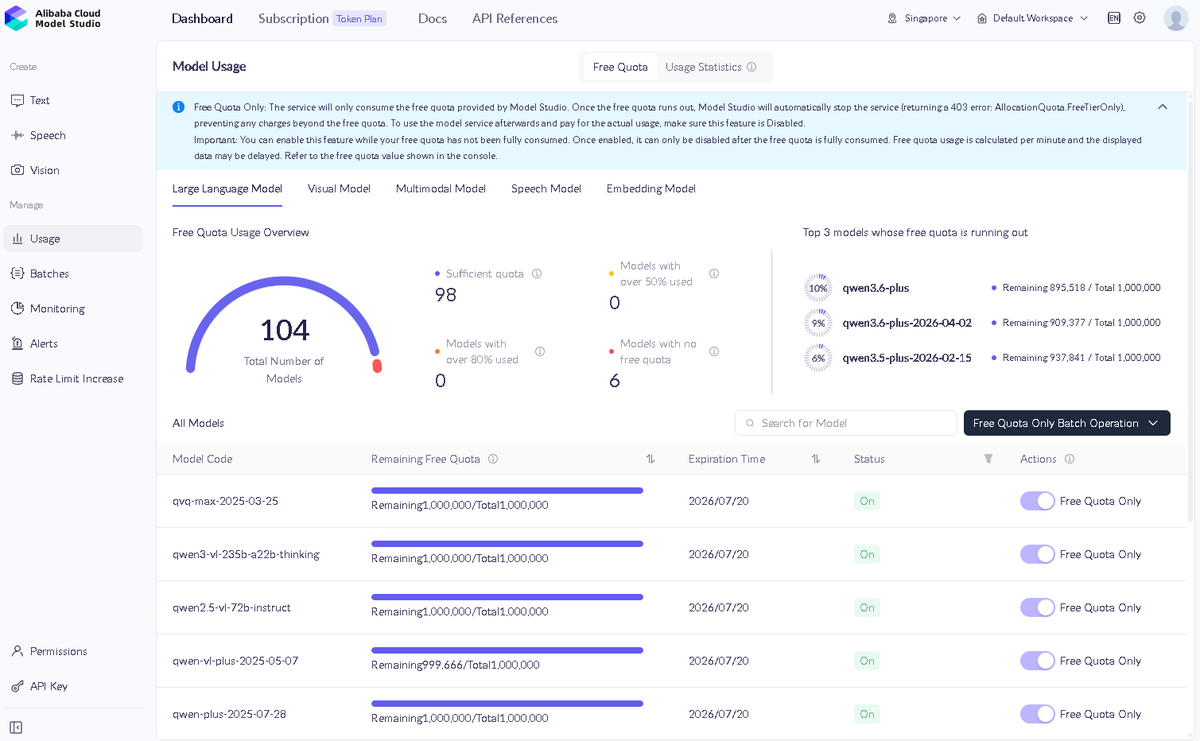The height and width of the screenshot is (741, 1200).
Task: Click the Vision camera icon in sidebar
Action: click(x=17, y=170)
